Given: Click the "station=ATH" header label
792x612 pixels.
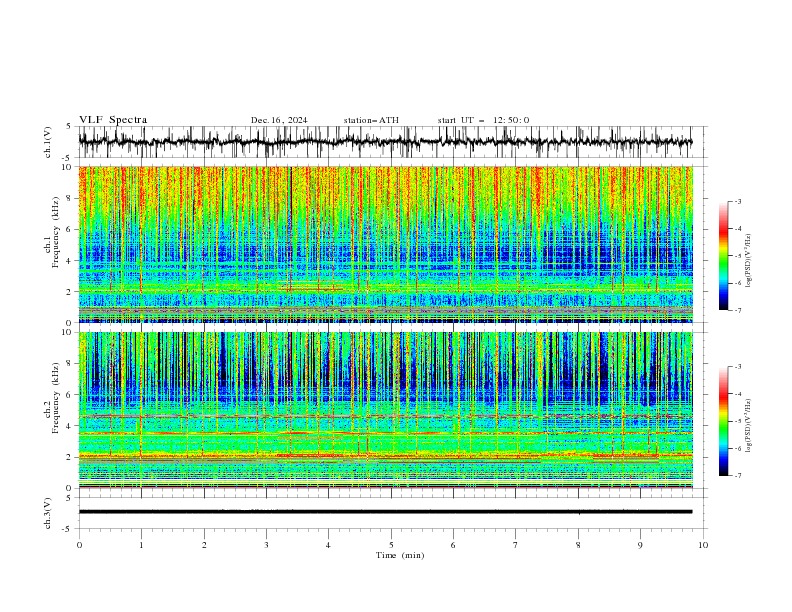Looking at the screenshot, I should pos(371,120).
